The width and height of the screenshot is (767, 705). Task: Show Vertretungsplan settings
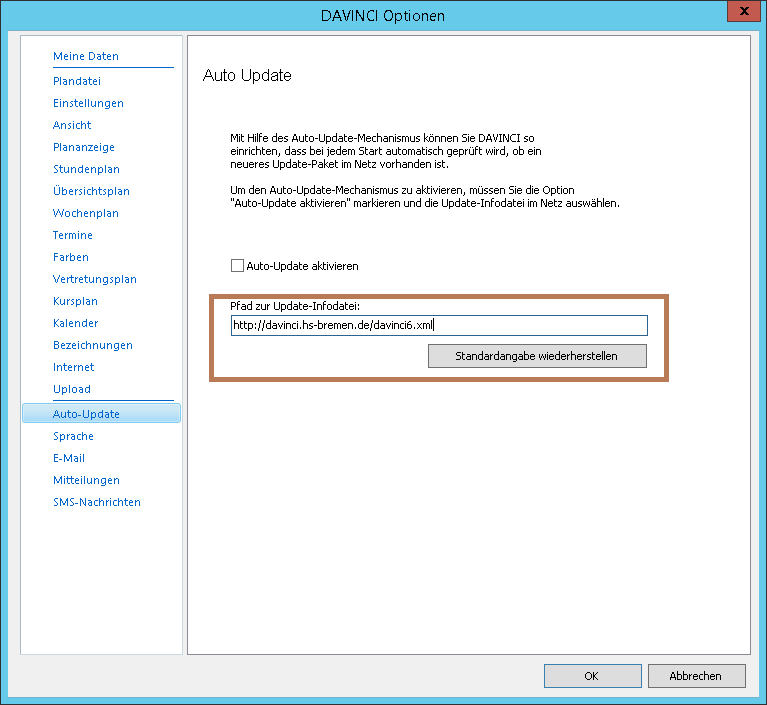(95, 279)
